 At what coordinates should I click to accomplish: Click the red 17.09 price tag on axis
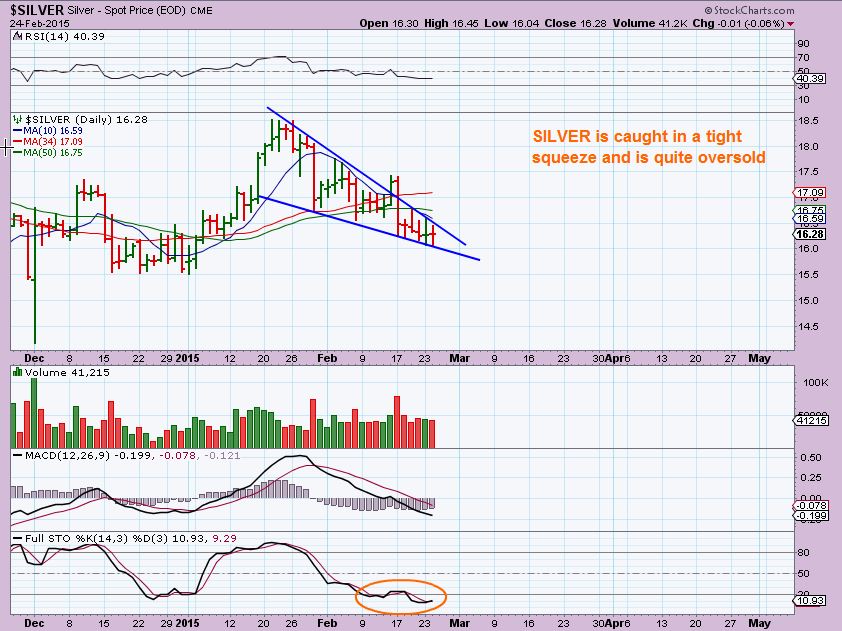pos(810,192)
